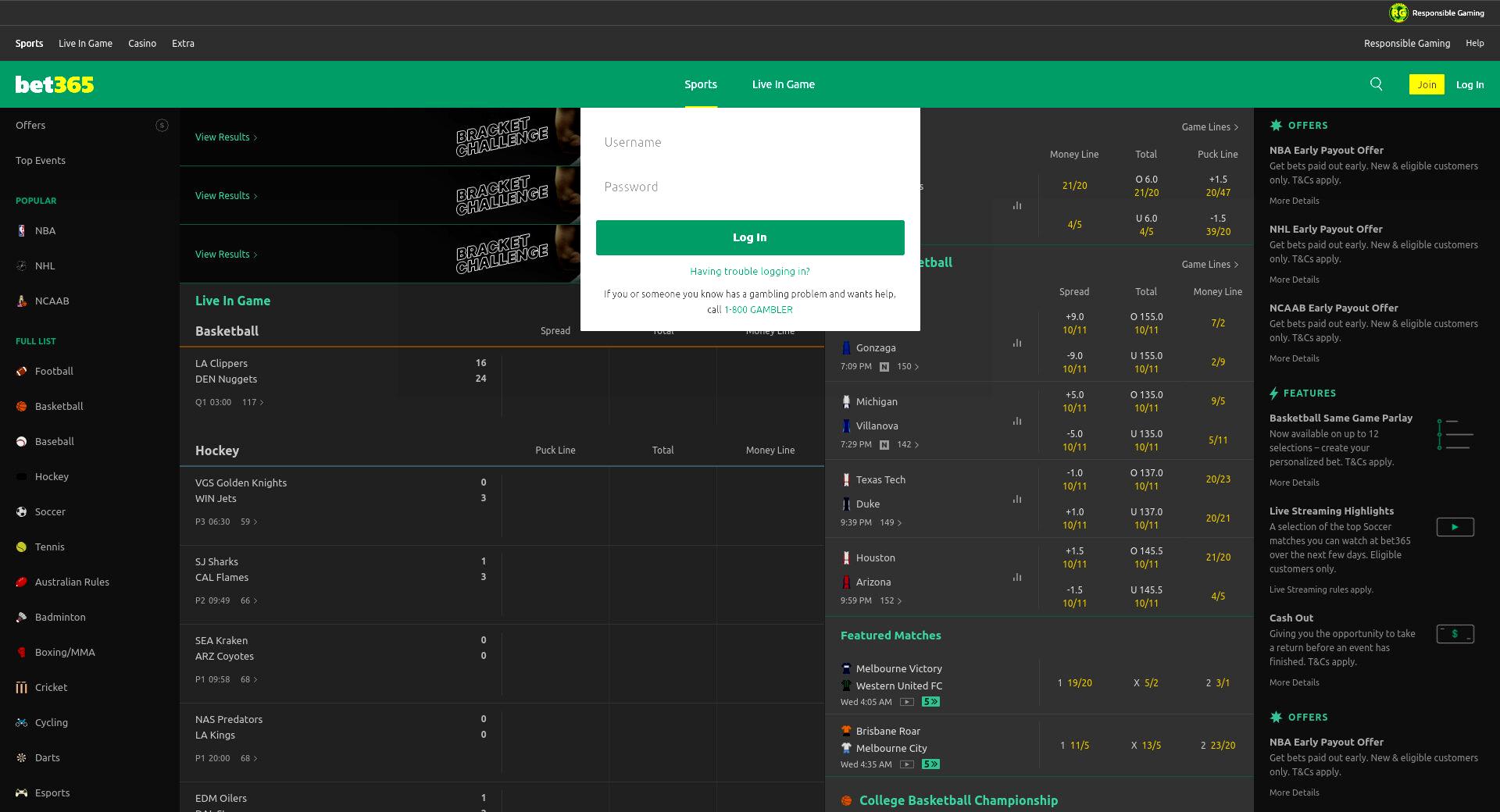Click the bet365 logo

click(x=55, y=84)
